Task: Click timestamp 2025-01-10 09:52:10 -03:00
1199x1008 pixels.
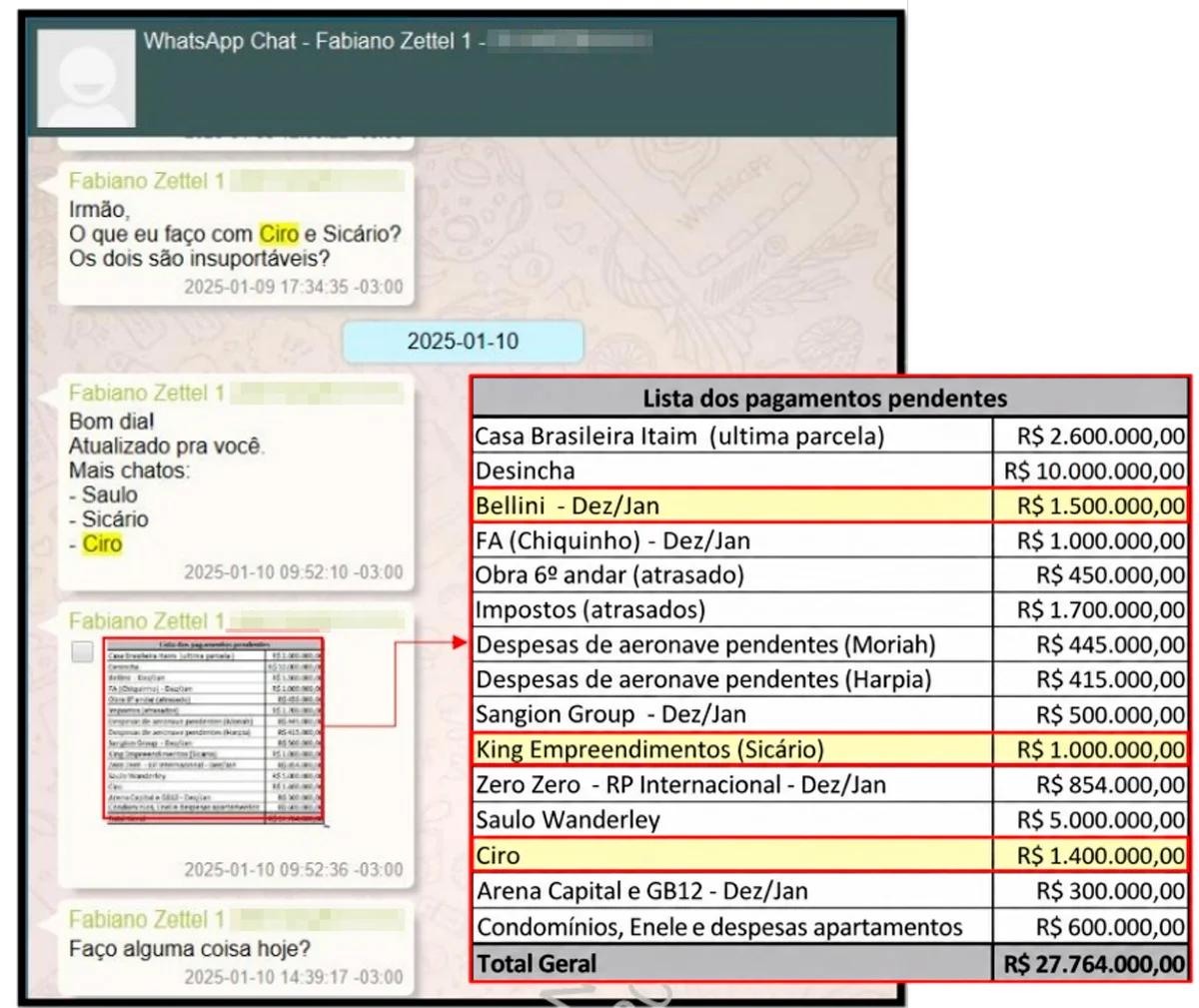Action: tap(294, 572)
